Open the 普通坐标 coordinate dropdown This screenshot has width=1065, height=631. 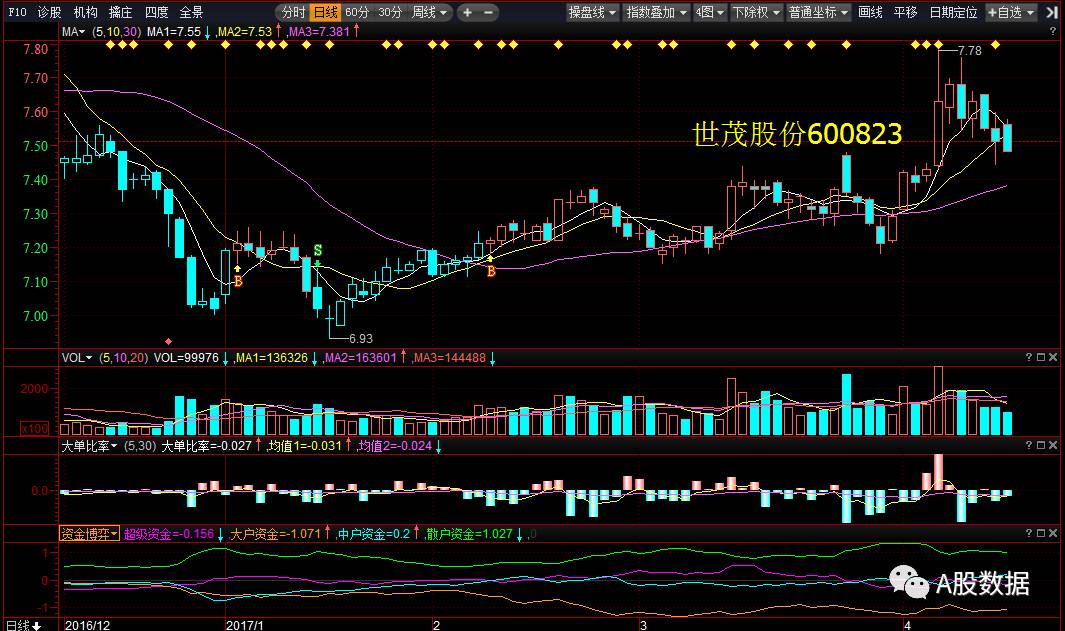(818, 12)
